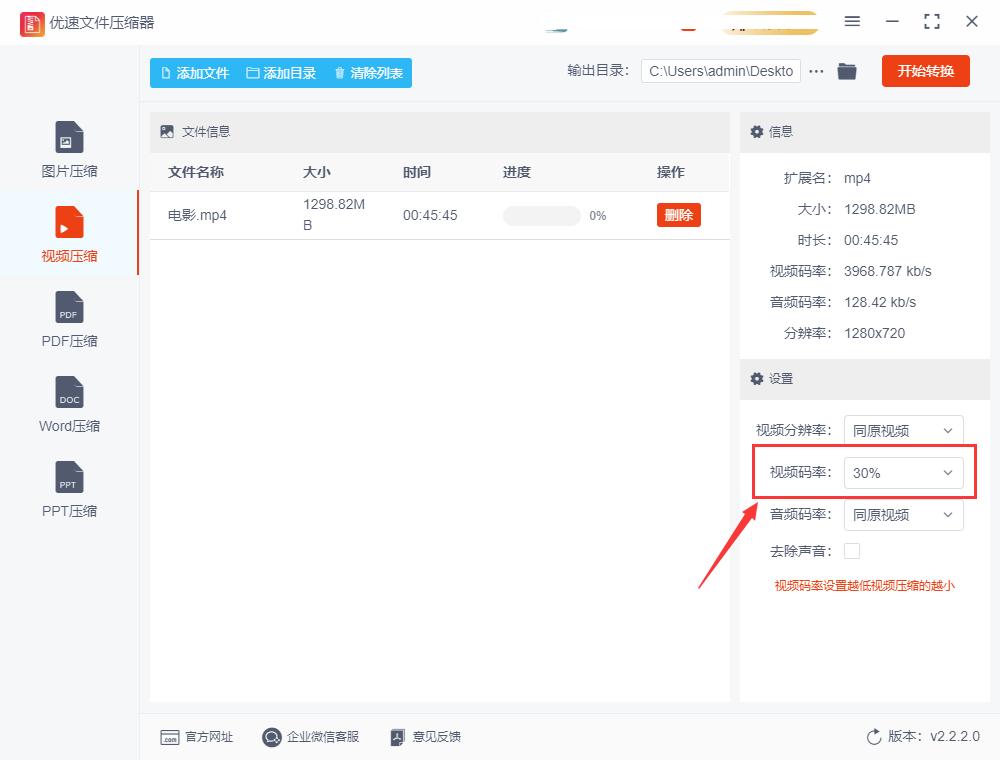Image resolution: width=1000 pixels, height=760 pixels.
Task: Click the hamburger menu icon
Action: click(853, 20)
